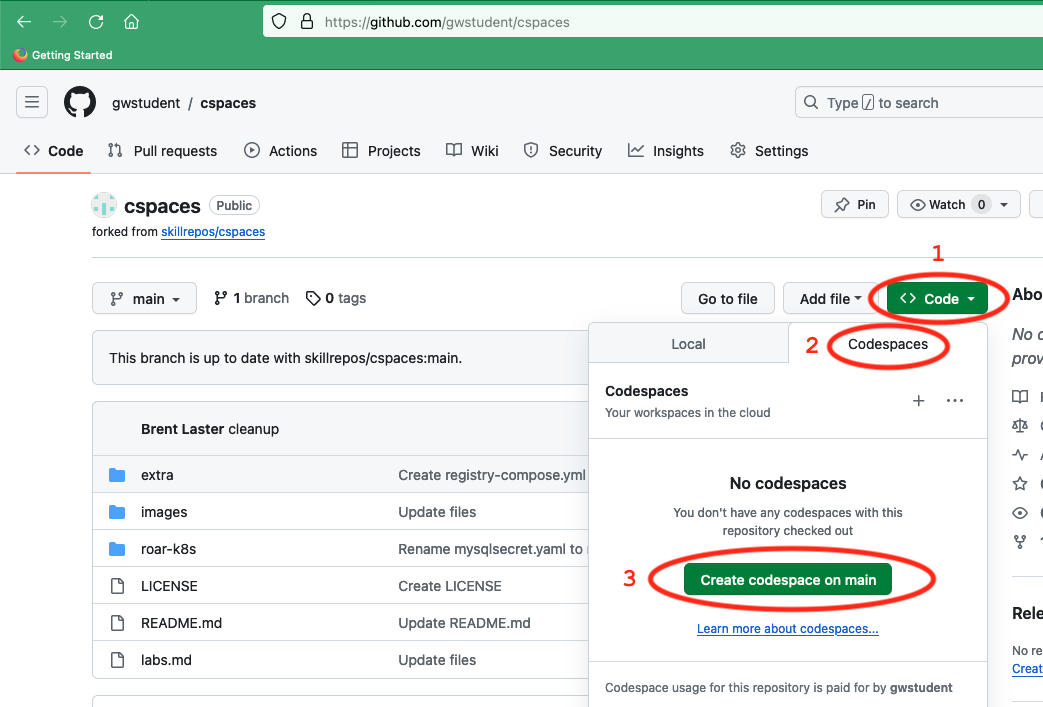Click the stars icon in About sidebar
This screenshot has height=707, width=1043.
[1020, 484]
